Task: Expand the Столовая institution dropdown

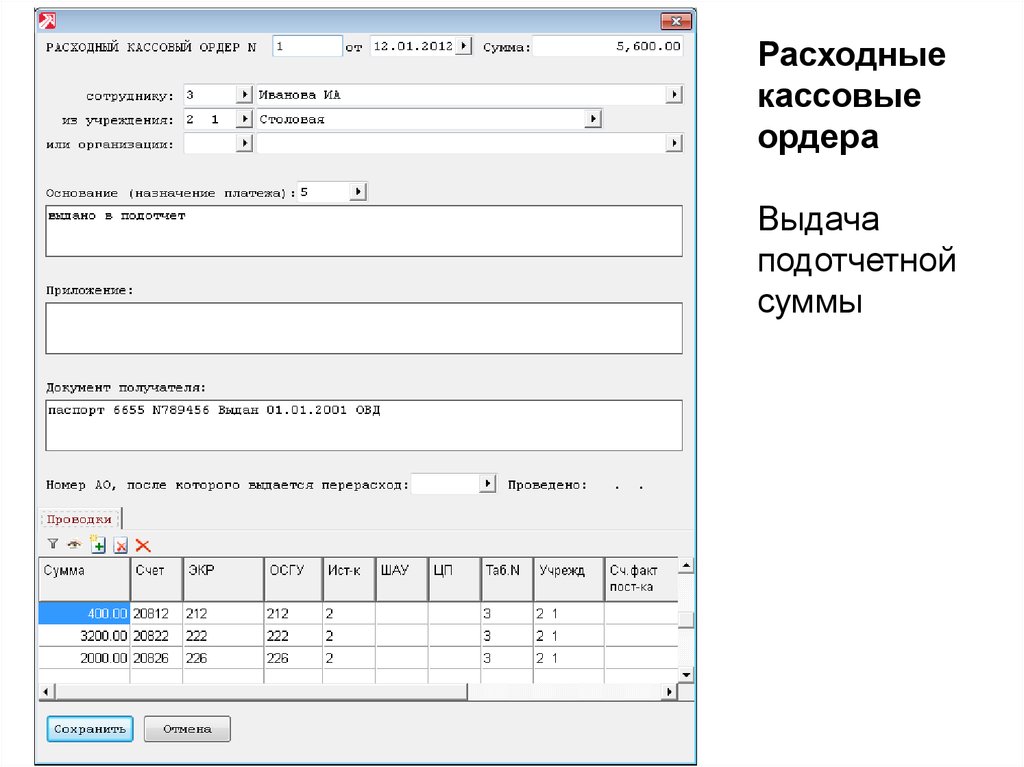Action: click(x=593, y=119)
